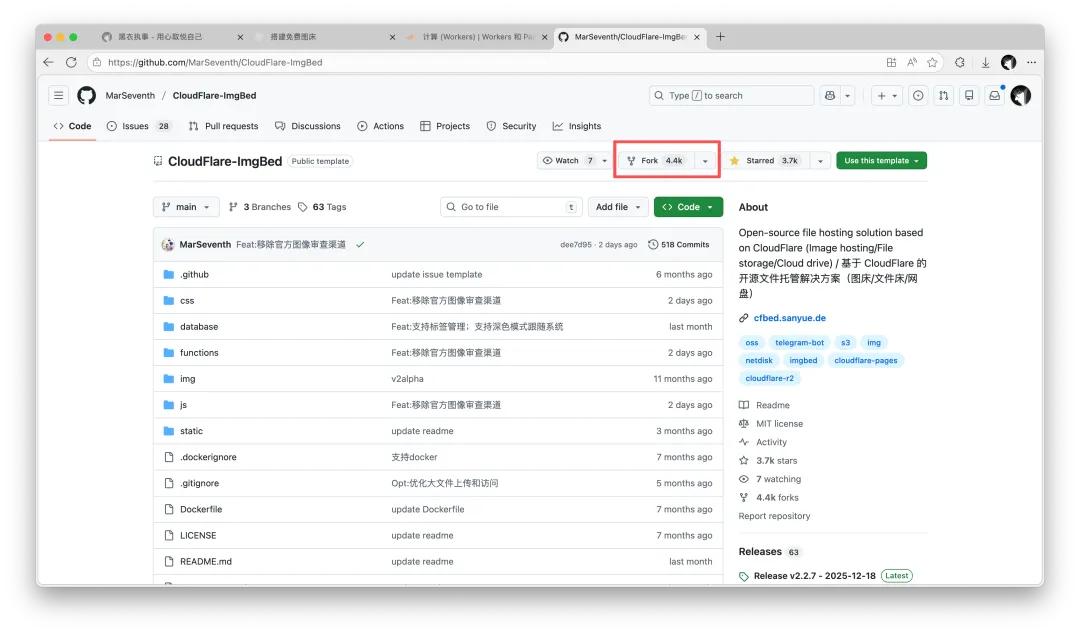Switch to the Issues tab
The image size is (1080, 634).
138,126
